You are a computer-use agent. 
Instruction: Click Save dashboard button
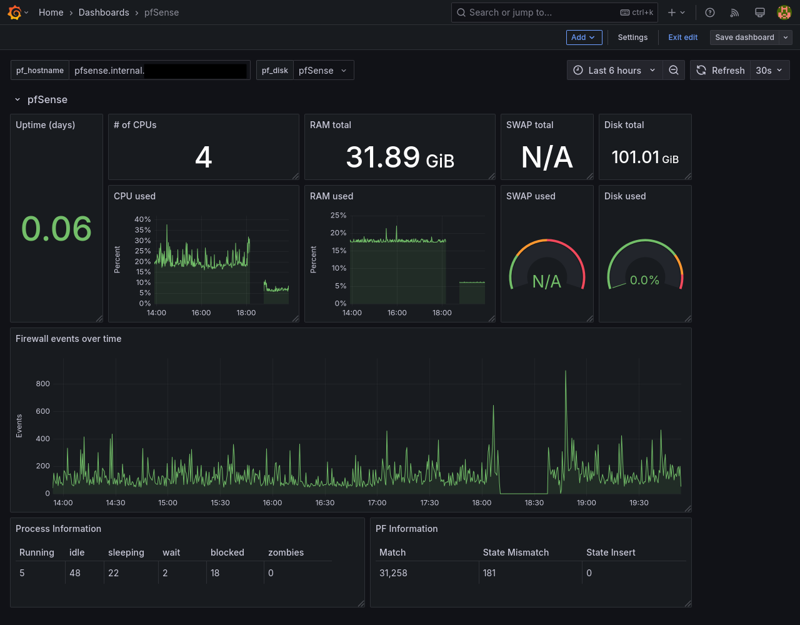[744, 37]
